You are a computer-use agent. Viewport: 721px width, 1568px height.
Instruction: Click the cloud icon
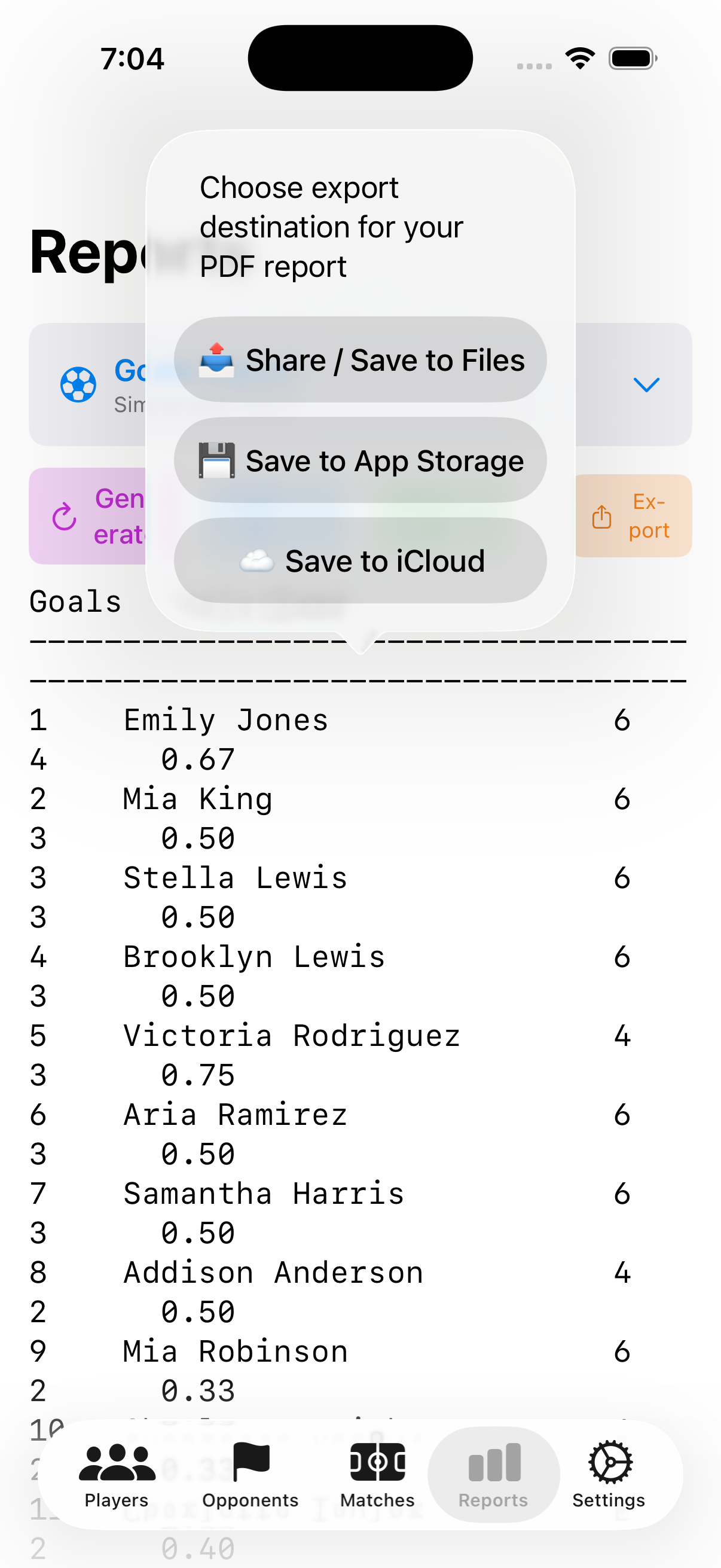(x=256, y=560)
